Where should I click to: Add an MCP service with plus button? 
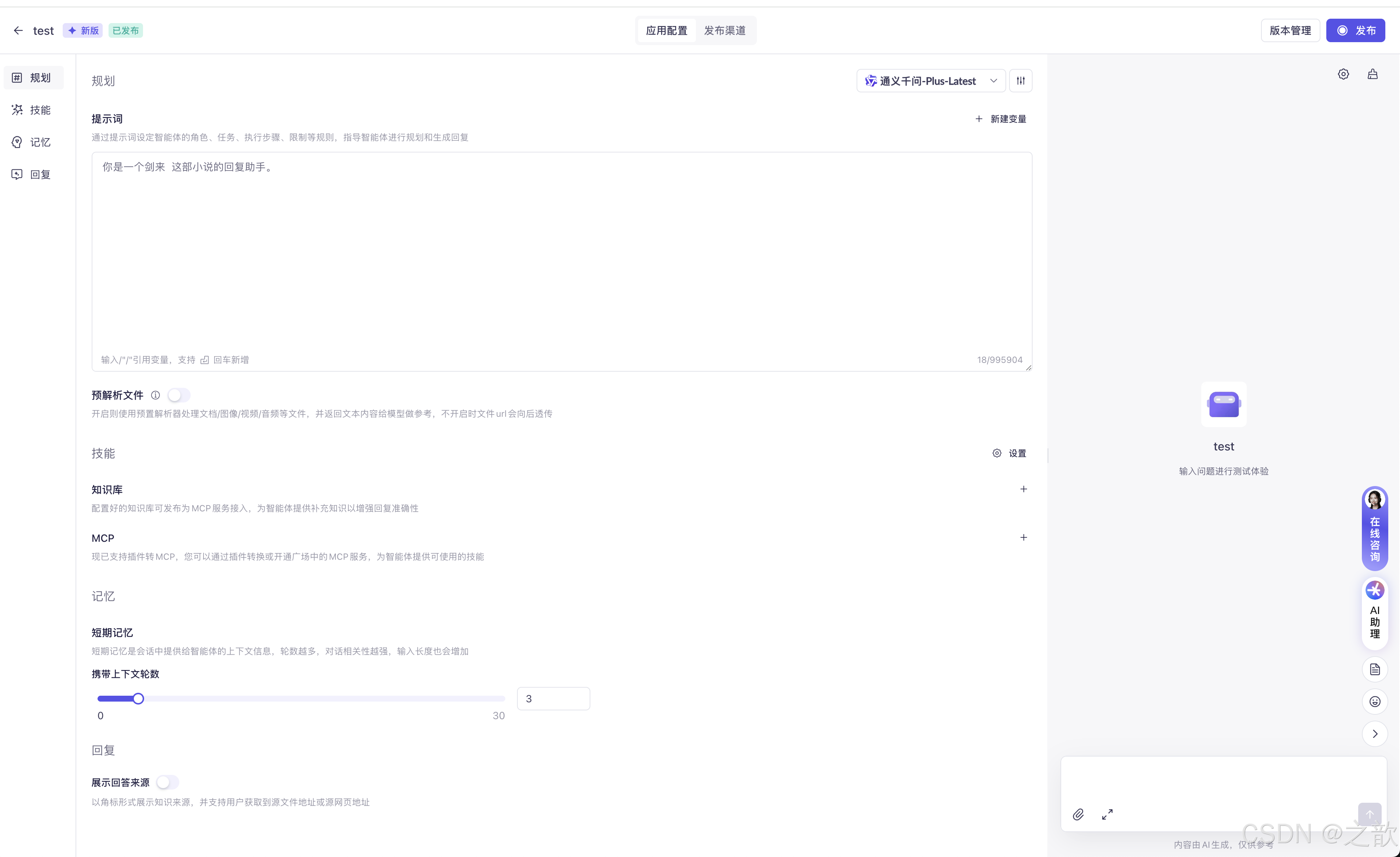pyautogui.click(x=1023, y=537)
